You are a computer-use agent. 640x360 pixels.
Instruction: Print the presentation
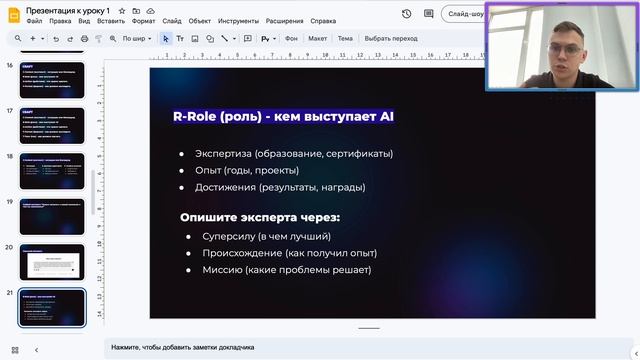[84, 39]
